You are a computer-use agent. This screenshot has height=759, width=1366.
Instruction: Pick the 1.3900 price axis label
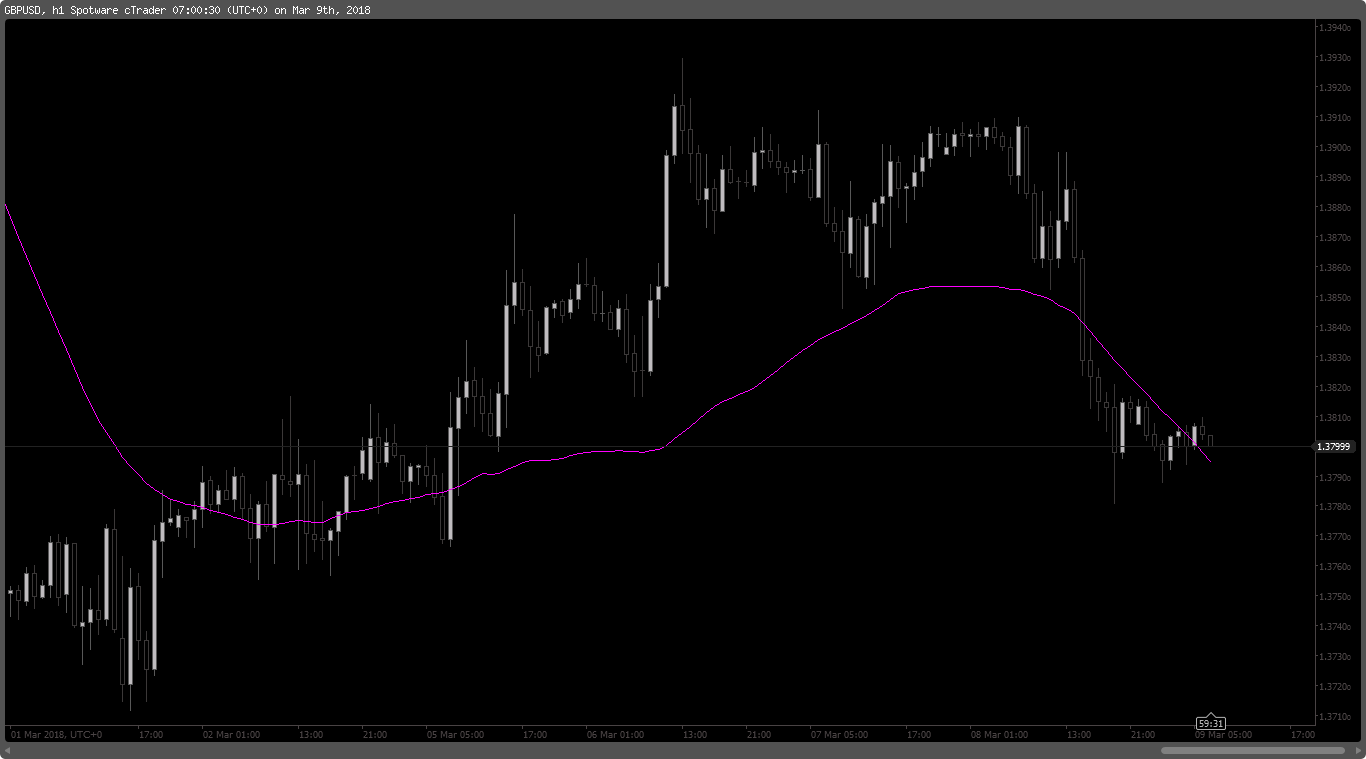pos(1335,148)
